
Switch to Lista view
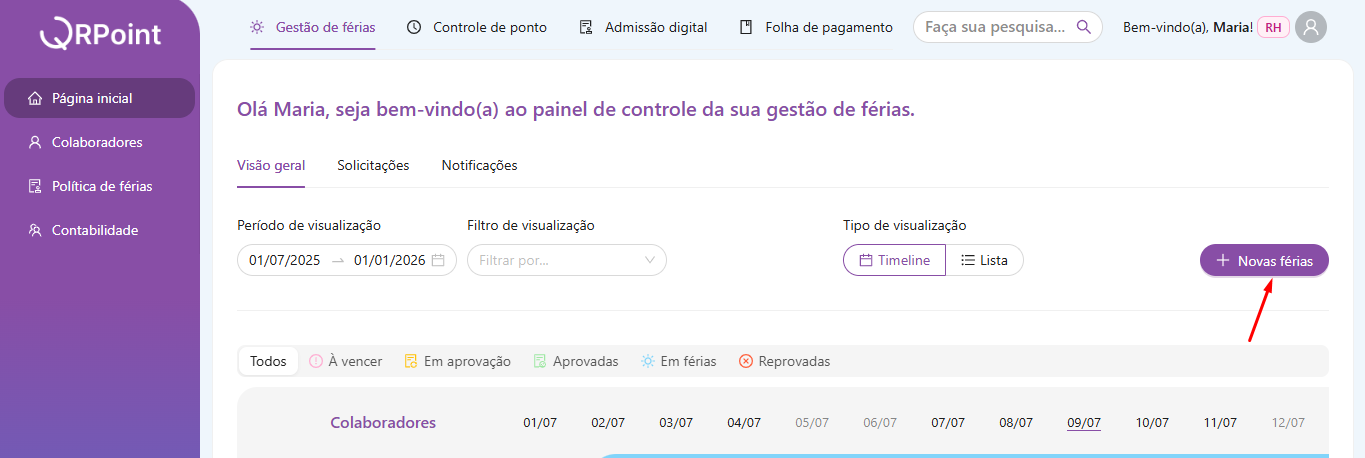point(984,260)
